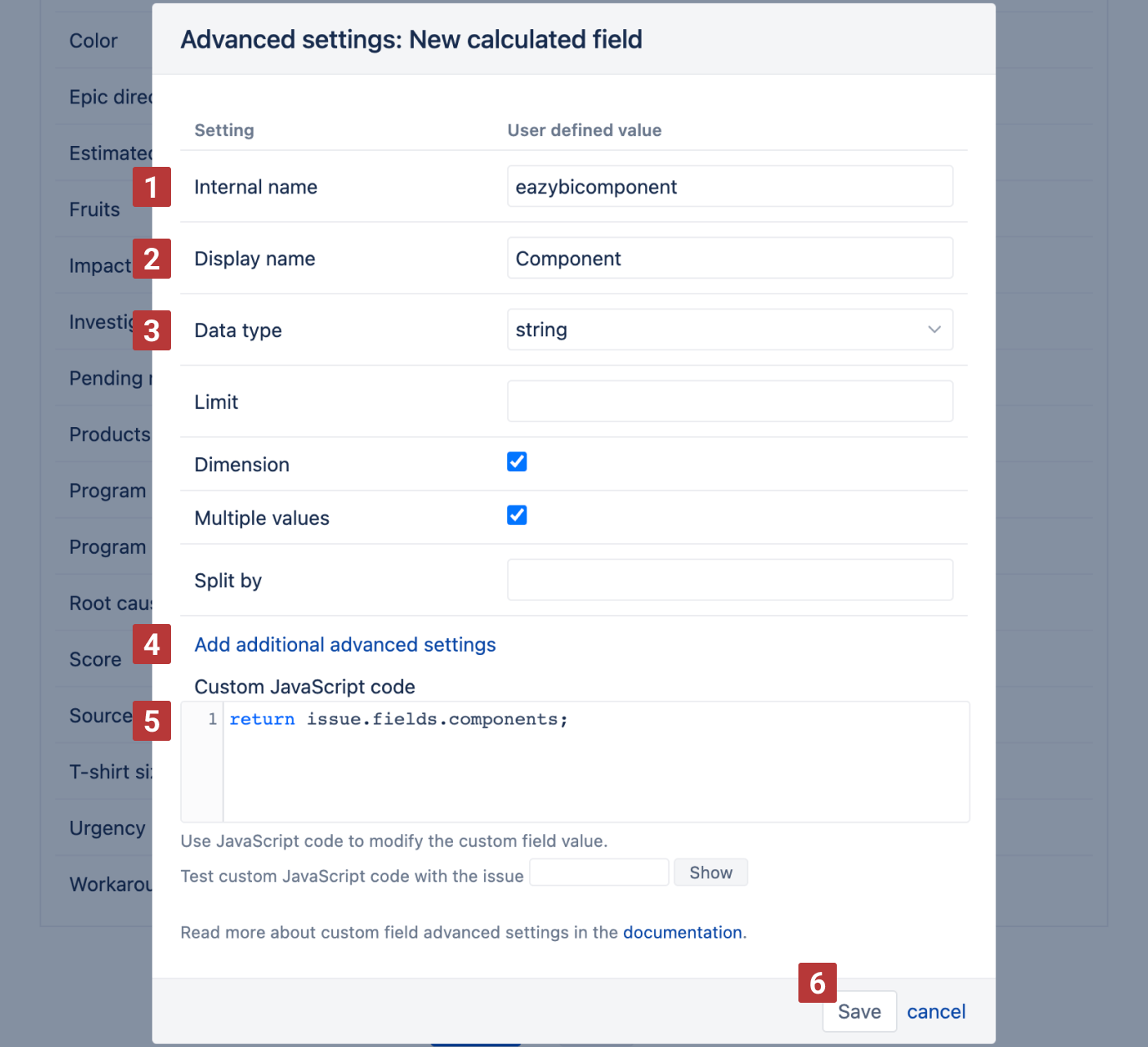This screenshot has height=1047, width=1148.
Task: Save the new calculated field
Action: [x=858, y=1012]
